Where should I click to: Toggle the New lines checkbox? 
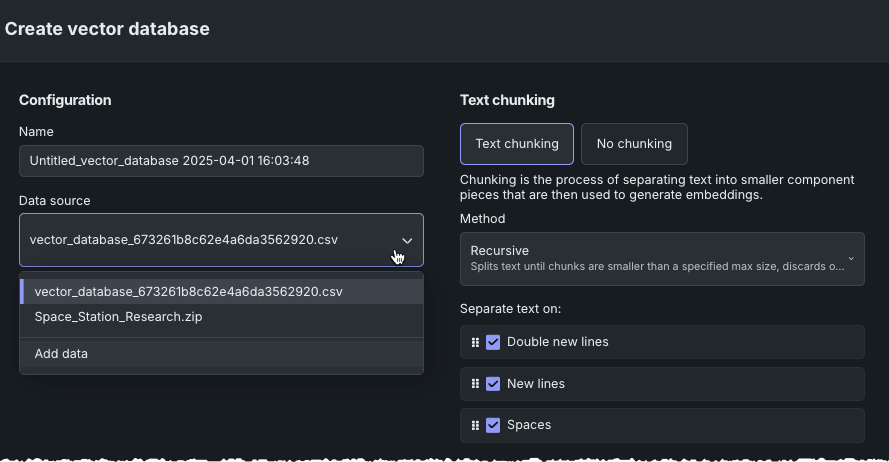coord(493,384)
